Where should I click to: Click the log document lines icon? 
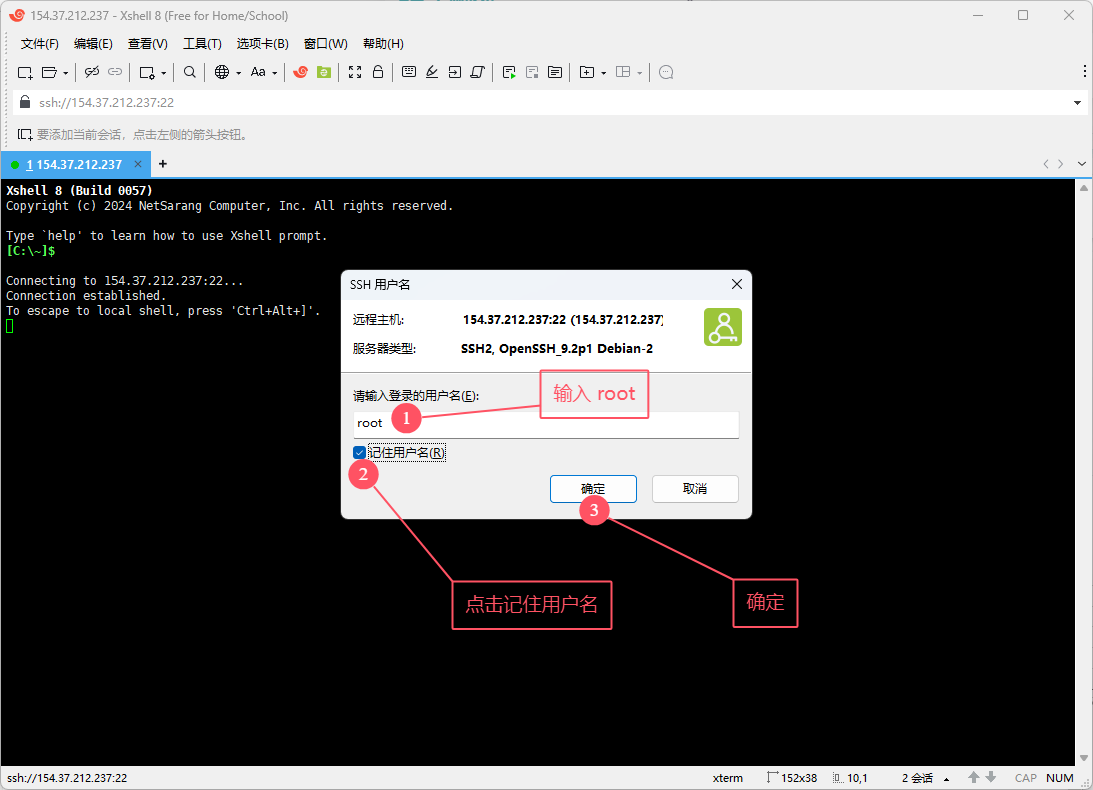555,72
